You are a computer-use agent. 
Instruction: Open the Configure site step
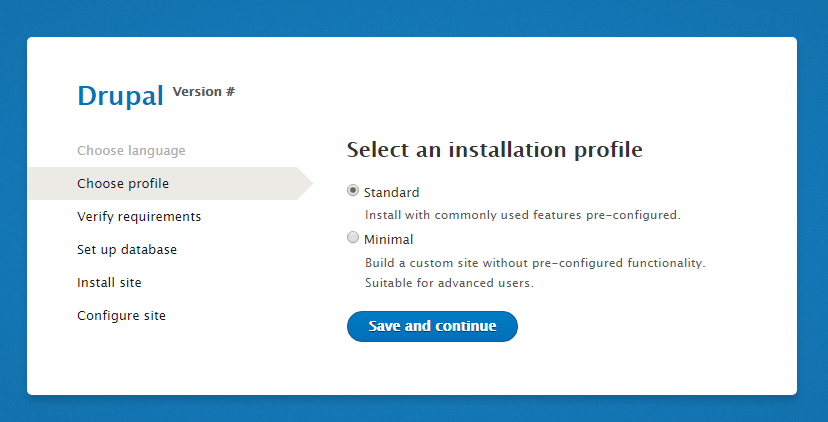(x=121, y=316)
